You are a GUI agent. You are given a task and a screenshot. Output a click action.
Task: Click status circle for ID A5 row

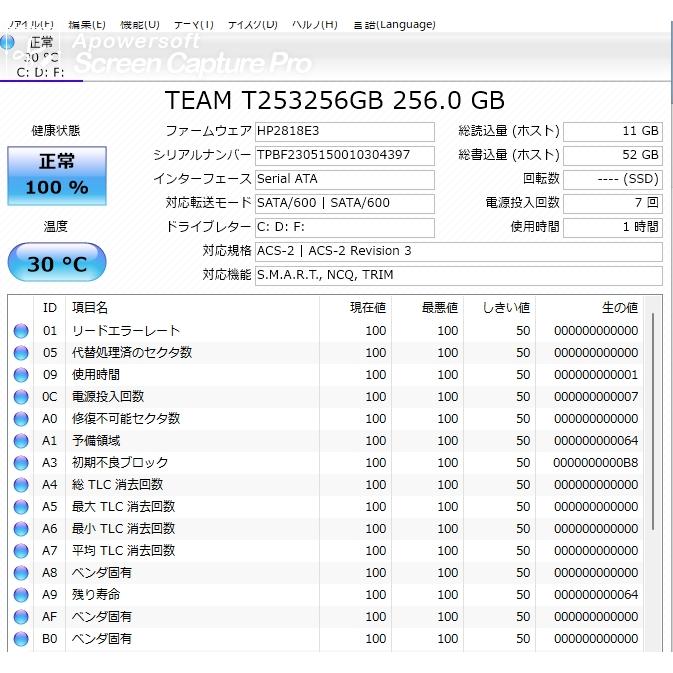click(21, 507)
